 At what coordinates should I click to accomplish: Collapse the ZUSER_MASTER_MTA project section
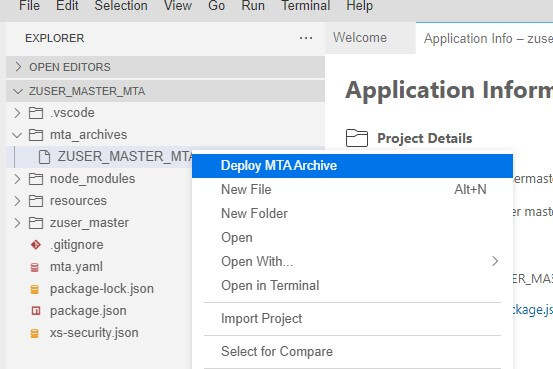(18, 91)
